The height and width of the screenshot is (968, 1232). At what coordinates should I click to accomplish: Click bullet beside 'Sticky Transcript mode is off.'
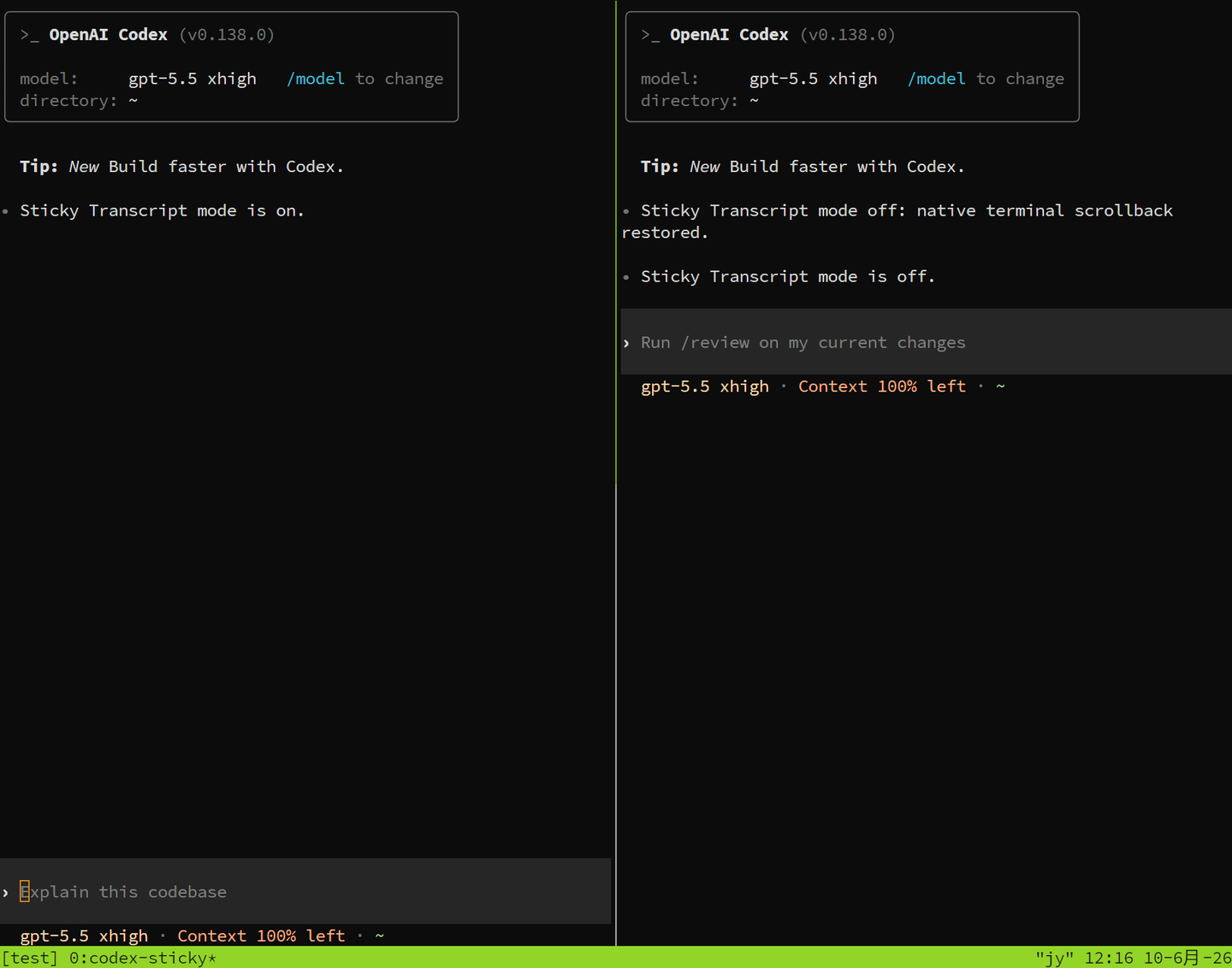coord(626,277)
